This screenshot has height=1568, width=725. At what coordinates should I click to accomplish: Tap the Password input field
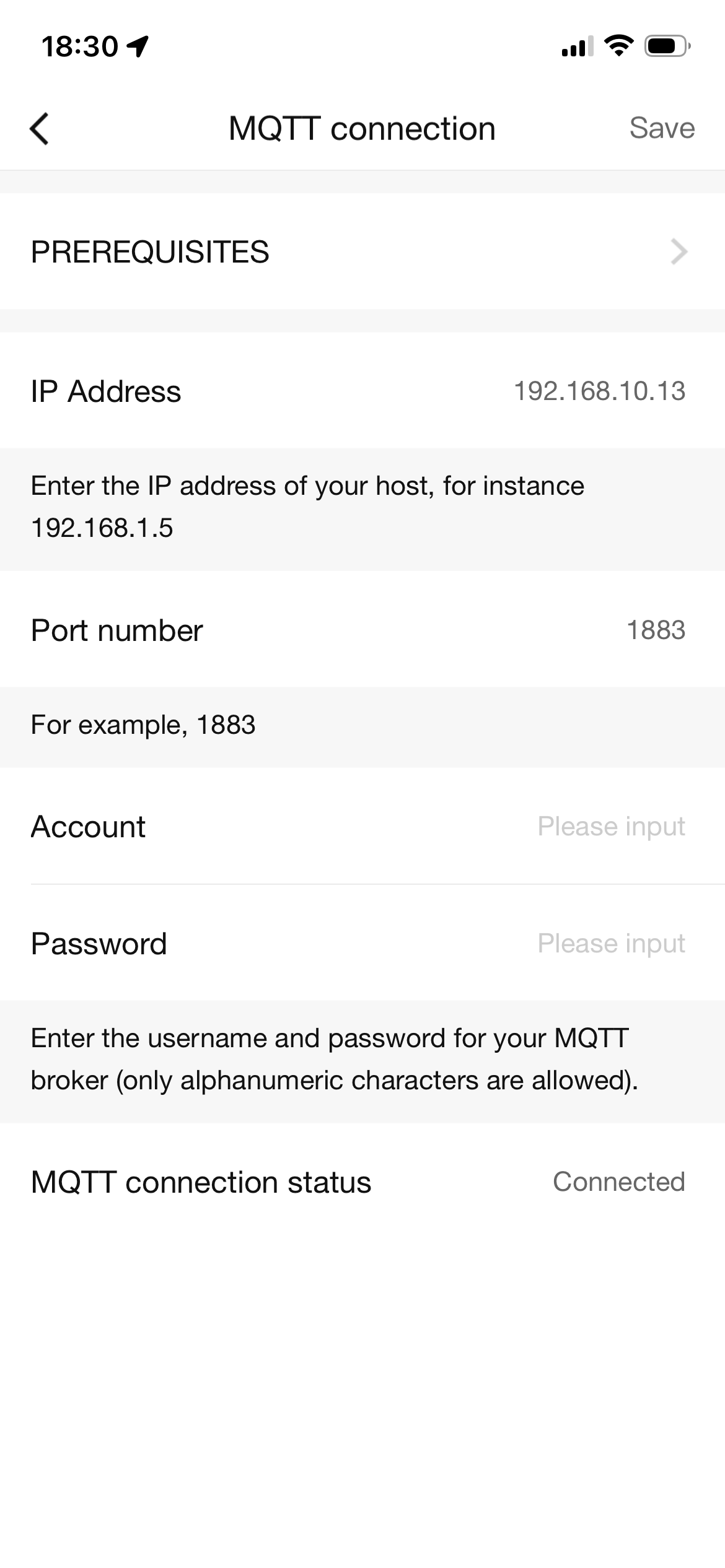coord(610,943)
